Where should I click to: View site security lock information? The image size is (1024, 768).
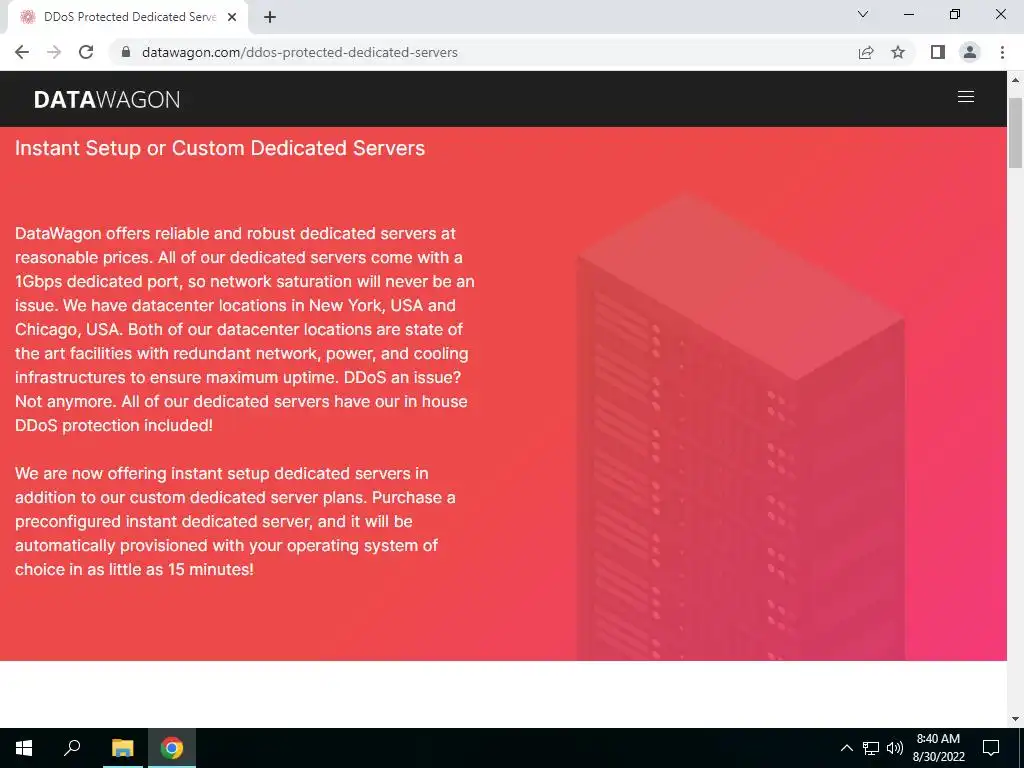click(x=126, y=52)
